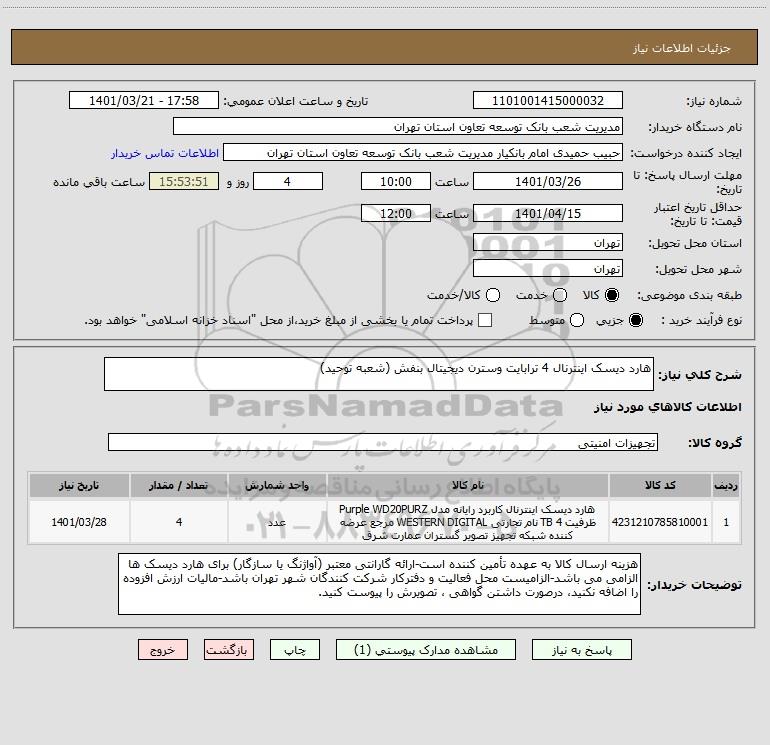Click the شهر محل تحویل field
This screenshot has height=745, width=770.
pos(548,269)
